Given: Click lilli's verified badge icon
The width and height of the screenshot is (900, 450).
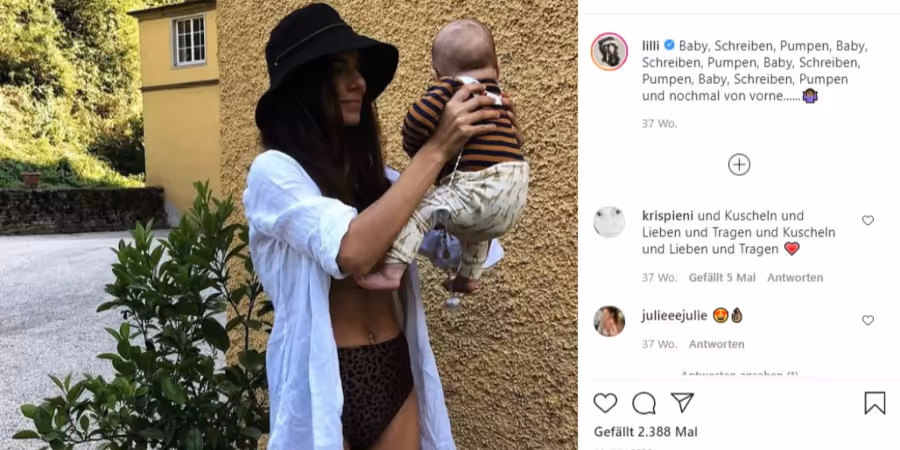Looking at the screenshot, I should coord(669,45).
